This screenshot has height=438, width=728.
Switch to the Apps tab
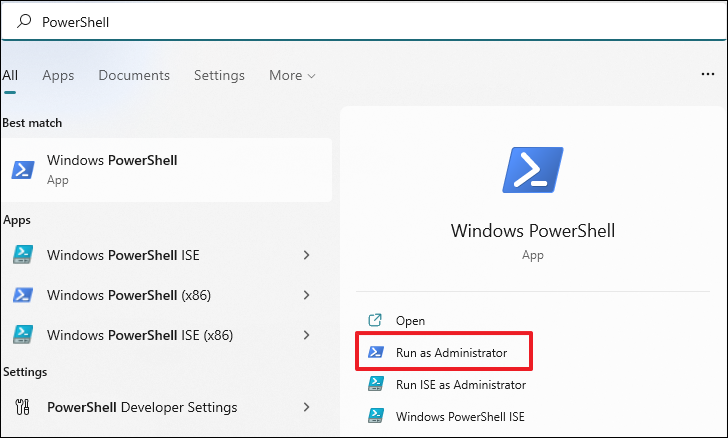point(58,75)
